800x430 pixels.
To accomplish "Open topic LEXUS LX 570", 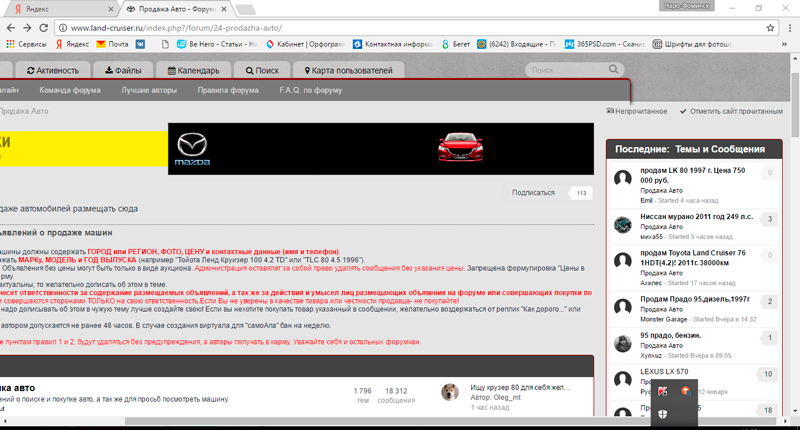I will pos(664,372).
